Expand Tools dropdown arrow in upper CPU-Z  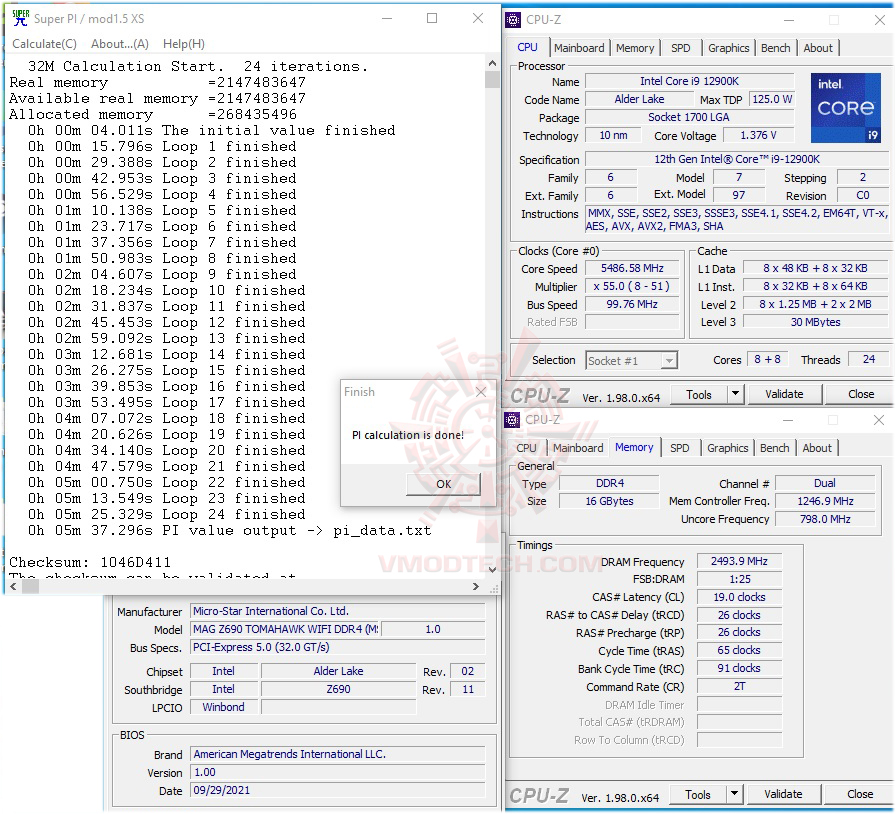[x=735, y=394]
